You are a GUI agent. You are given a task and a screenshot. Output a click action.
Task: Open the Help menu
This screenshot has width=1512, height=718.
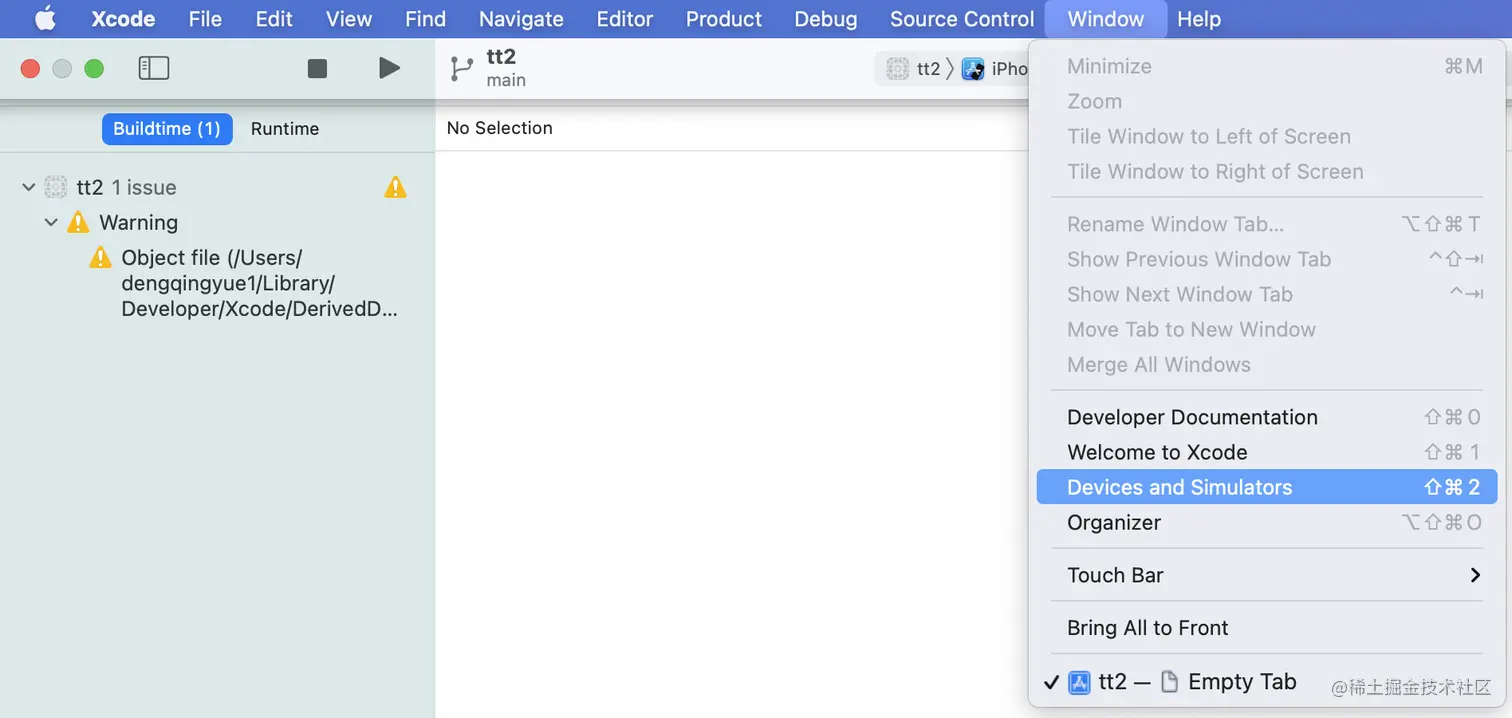pyautogui.click(x=1199, y=19)
